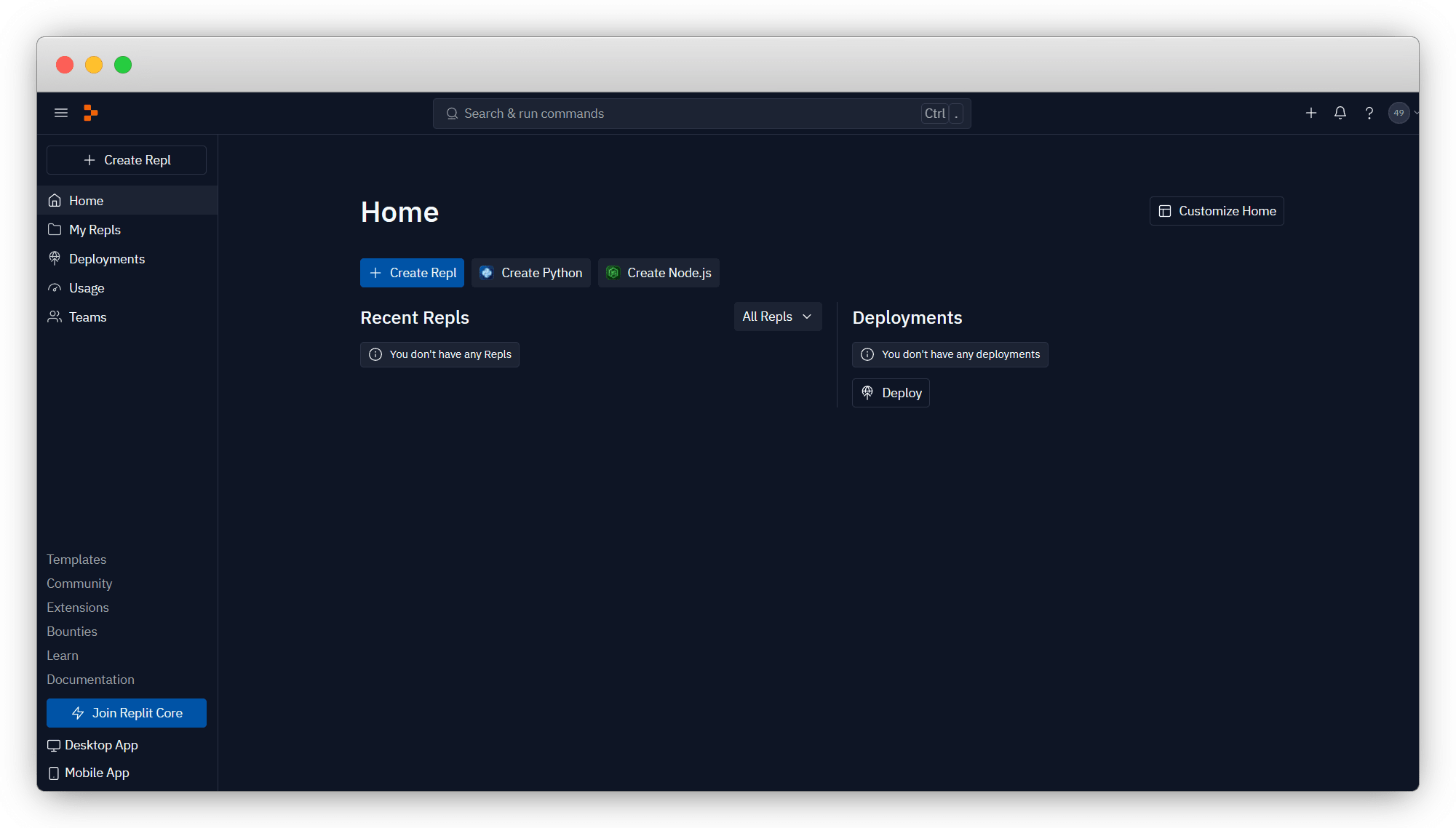
Task: Open the Desktop App link
Action: tap(92, 745)
